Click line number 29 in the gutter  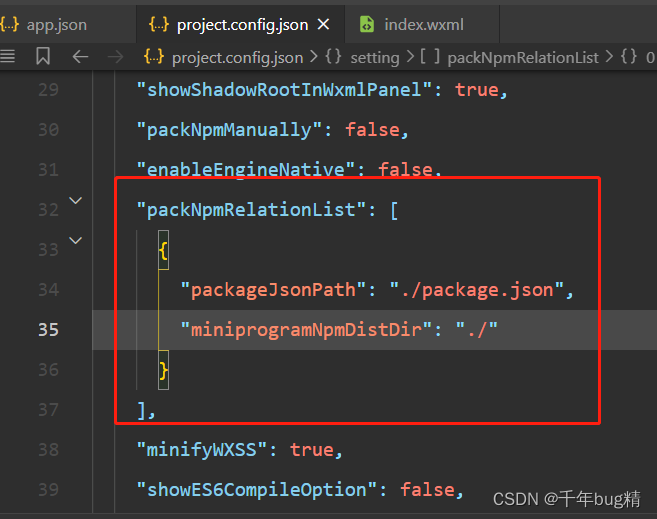click(x=48, y=90)
